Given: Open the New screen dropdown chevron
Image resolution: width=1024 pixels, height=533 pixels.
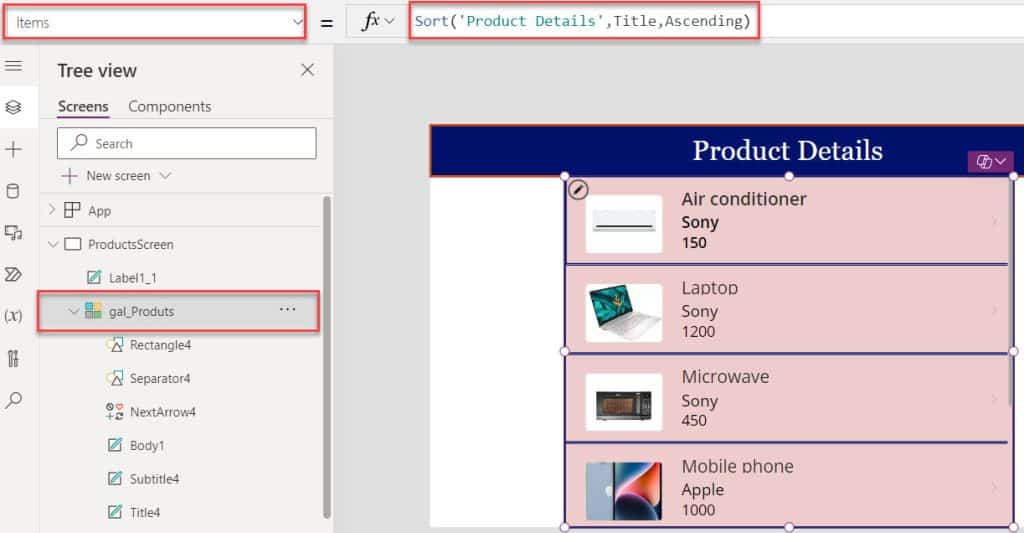Looking at the screenshot, I should pyautogui.click(x=165, y=176).
